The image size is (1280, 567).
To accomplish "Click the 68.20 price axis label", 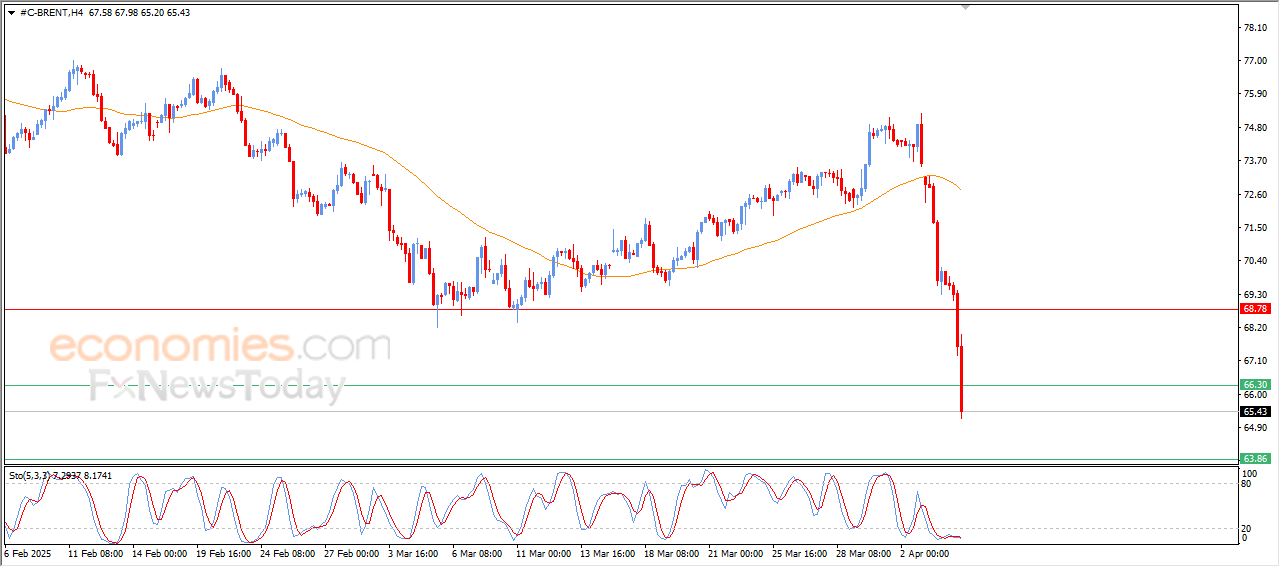I will point(1255,328).
